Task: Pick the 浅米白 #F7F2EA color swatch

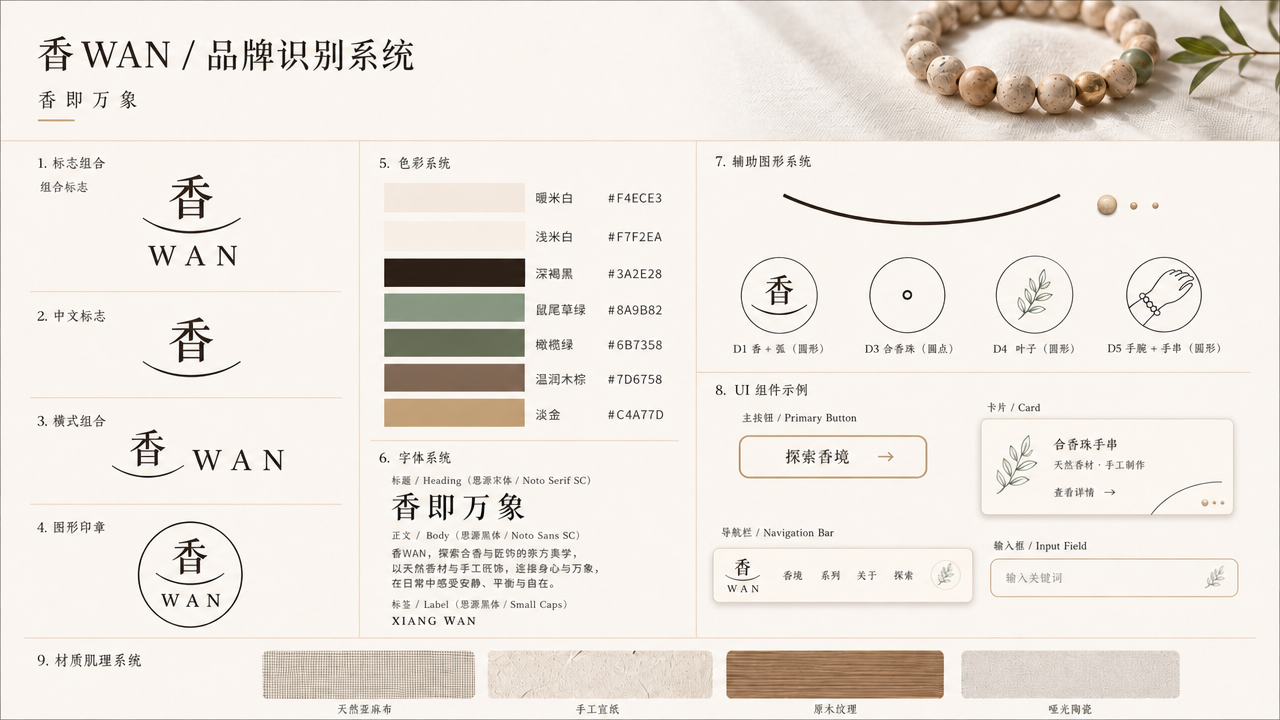Action: point(454,236)
